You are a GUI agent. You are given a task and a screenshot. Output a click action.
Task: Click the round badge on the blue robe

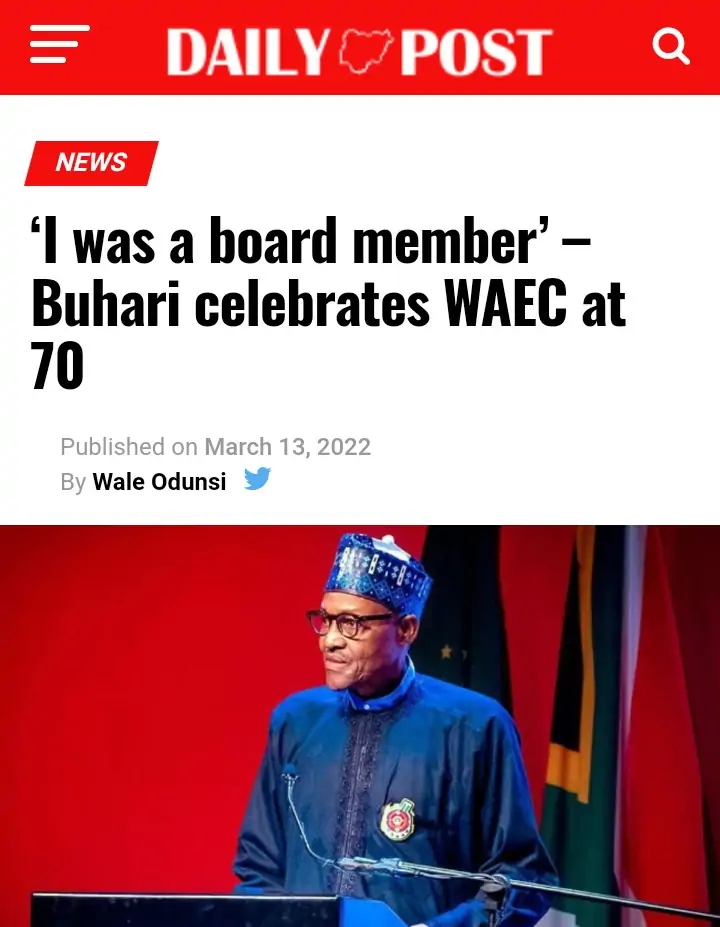coord(397,820)
